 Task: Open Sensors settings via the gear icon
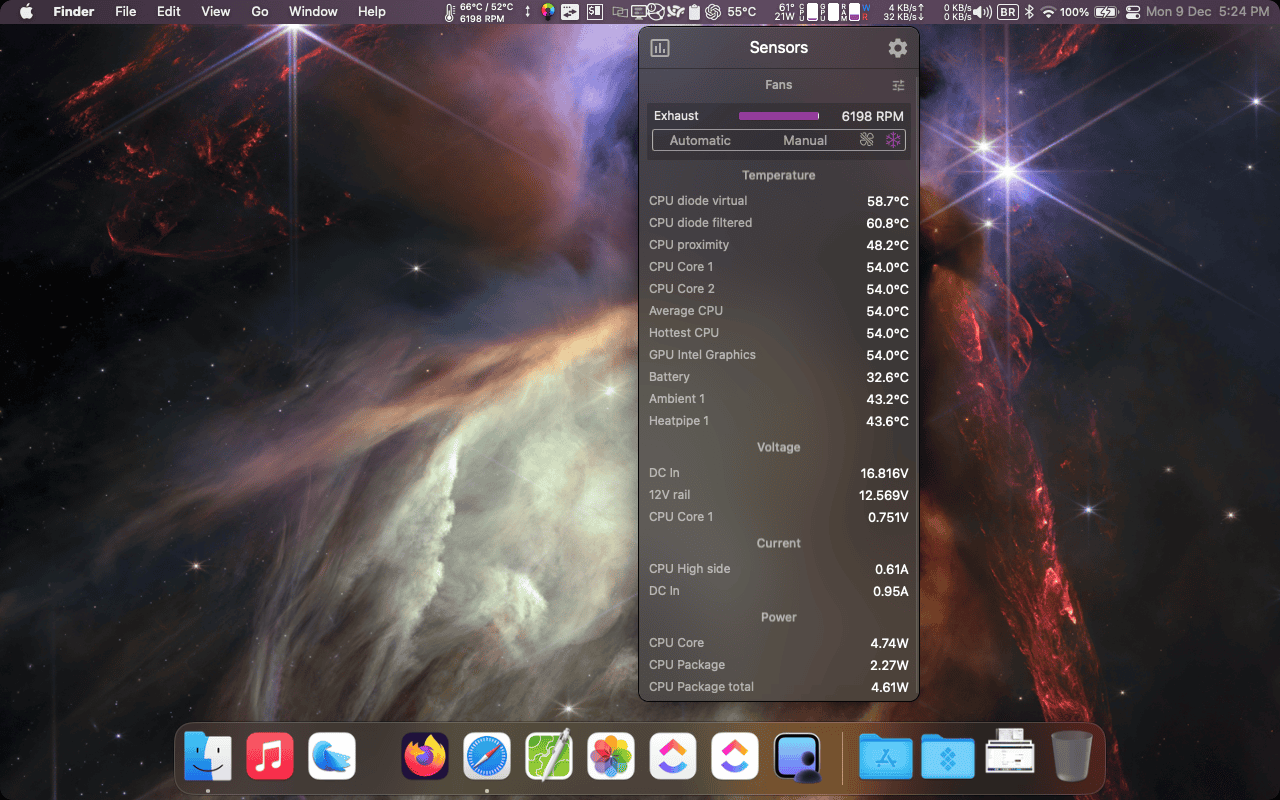[x=897, y=47]
